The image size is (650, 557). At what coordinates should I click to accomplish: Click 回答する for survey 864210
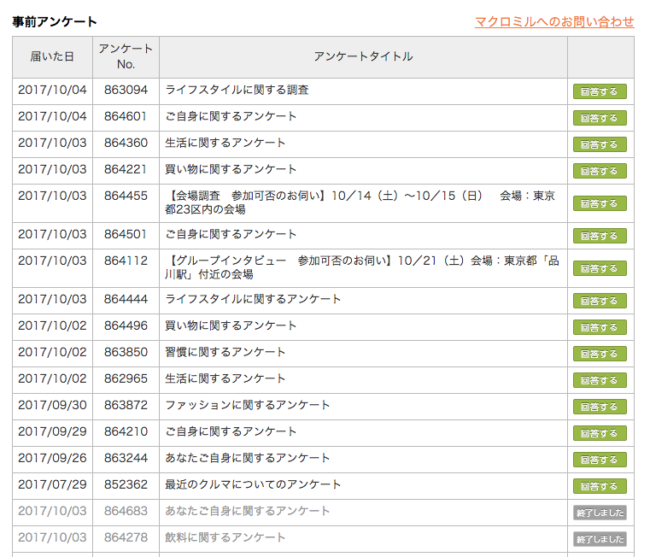tap(599, 433)
